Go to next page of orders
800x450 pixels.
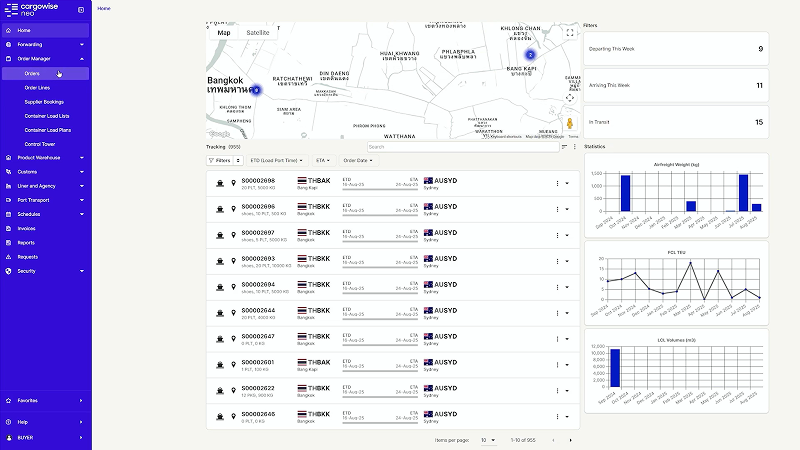570,440
